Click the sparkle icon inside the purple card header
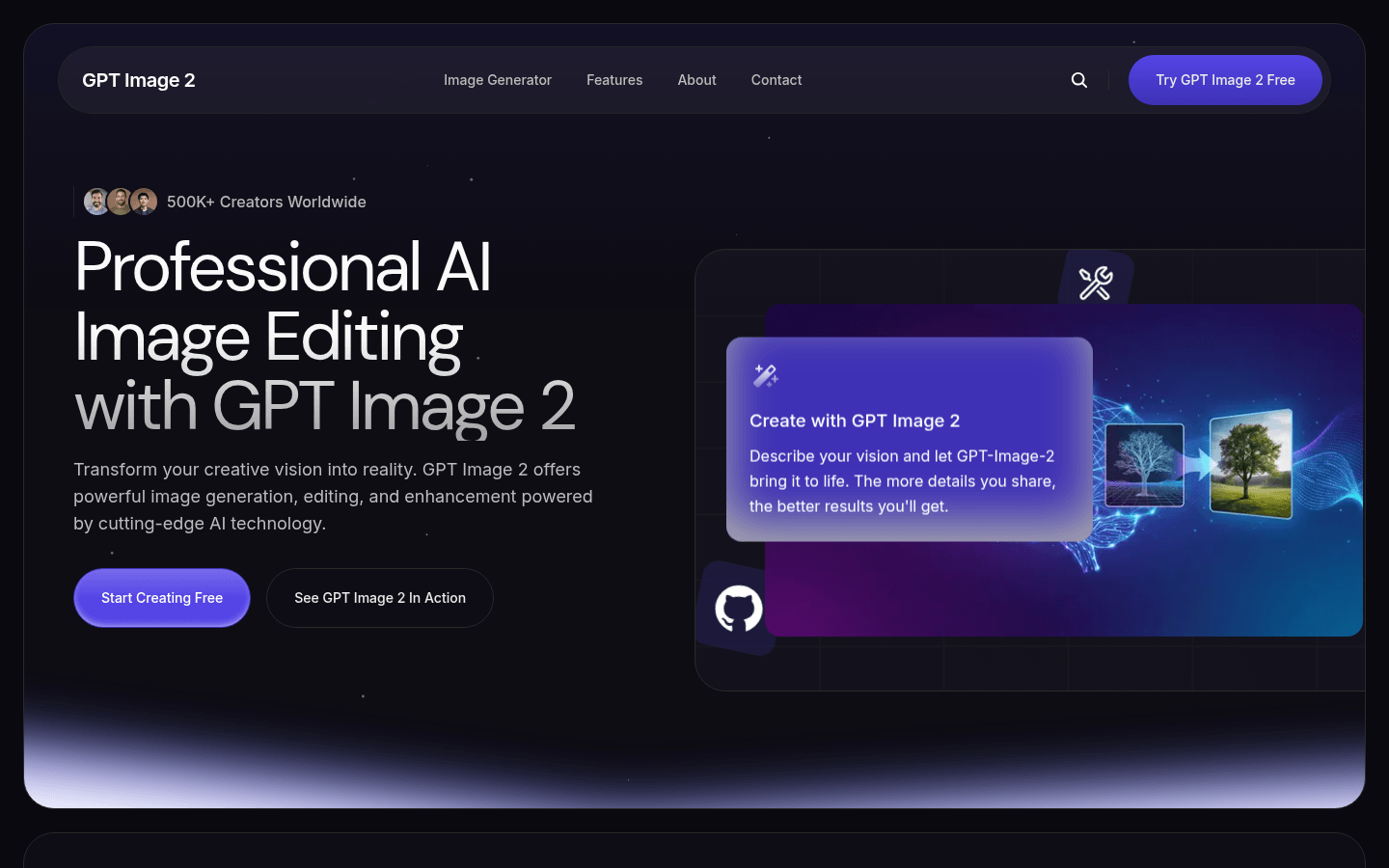 point(767,374)
